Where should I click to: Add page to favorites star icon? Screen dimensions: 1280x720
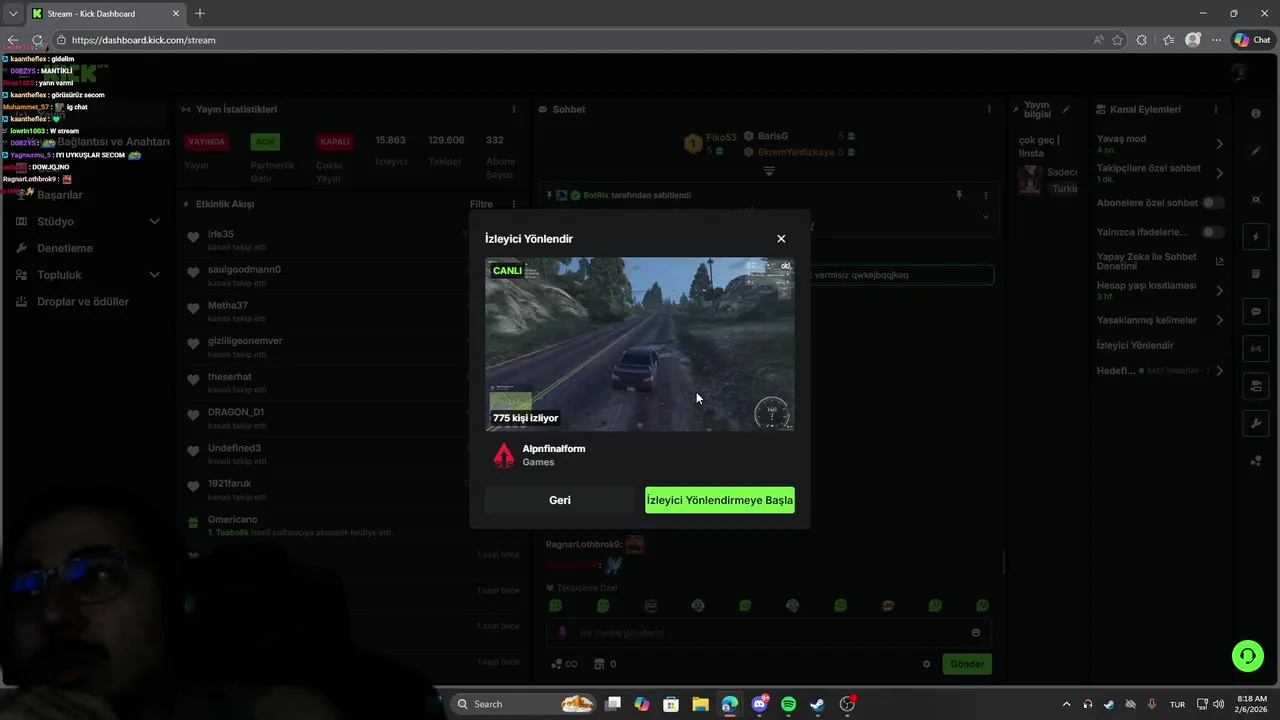coord(1117,40)
